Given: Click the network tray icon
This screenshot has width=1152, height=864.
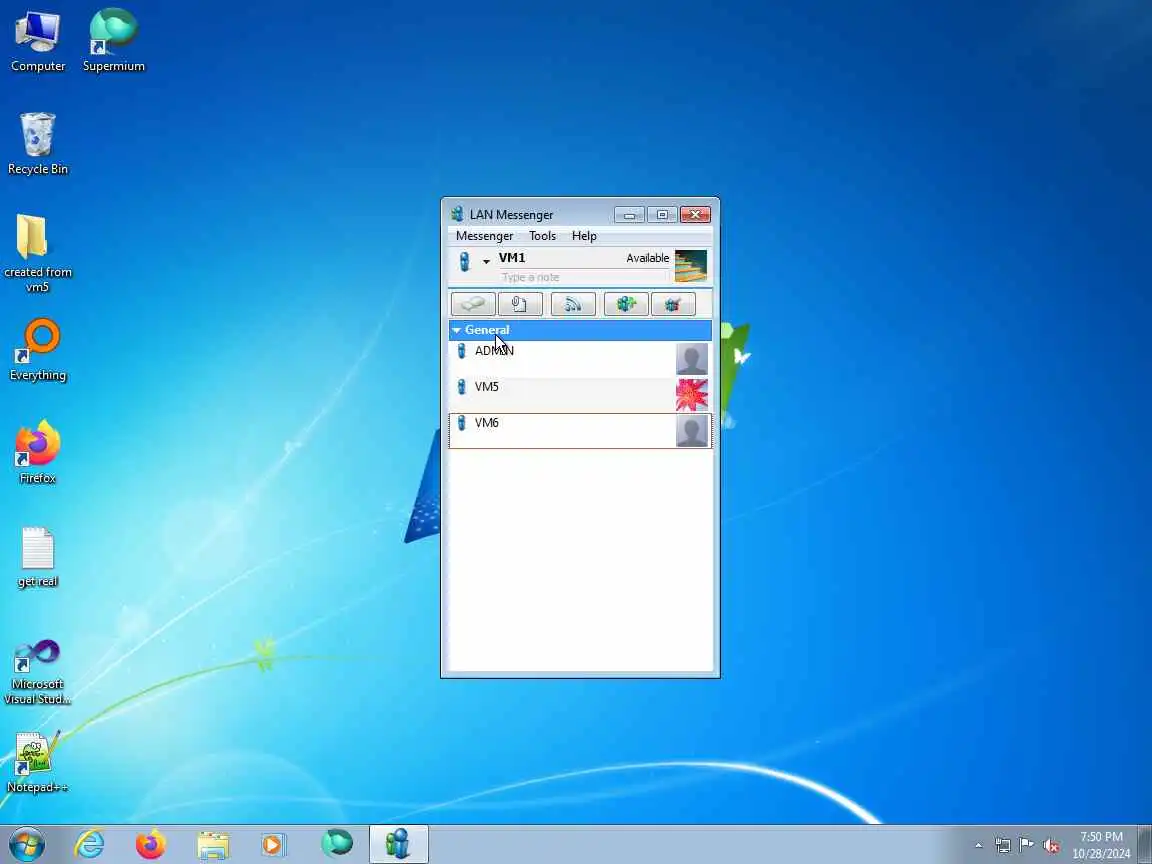Looking at the screenshot, I should [x=1002, y=845].
